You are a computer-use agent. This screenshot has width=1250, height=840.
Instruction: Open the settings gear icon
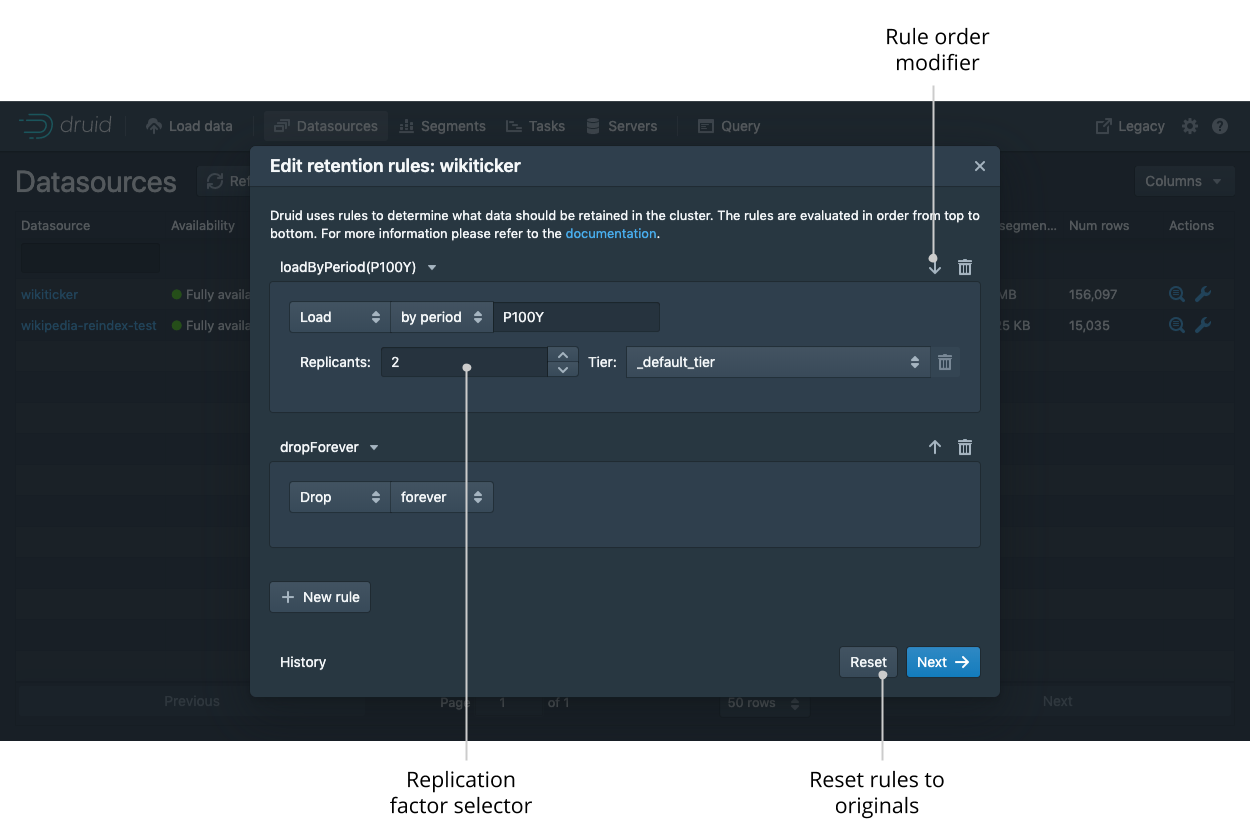[1190, 126]
